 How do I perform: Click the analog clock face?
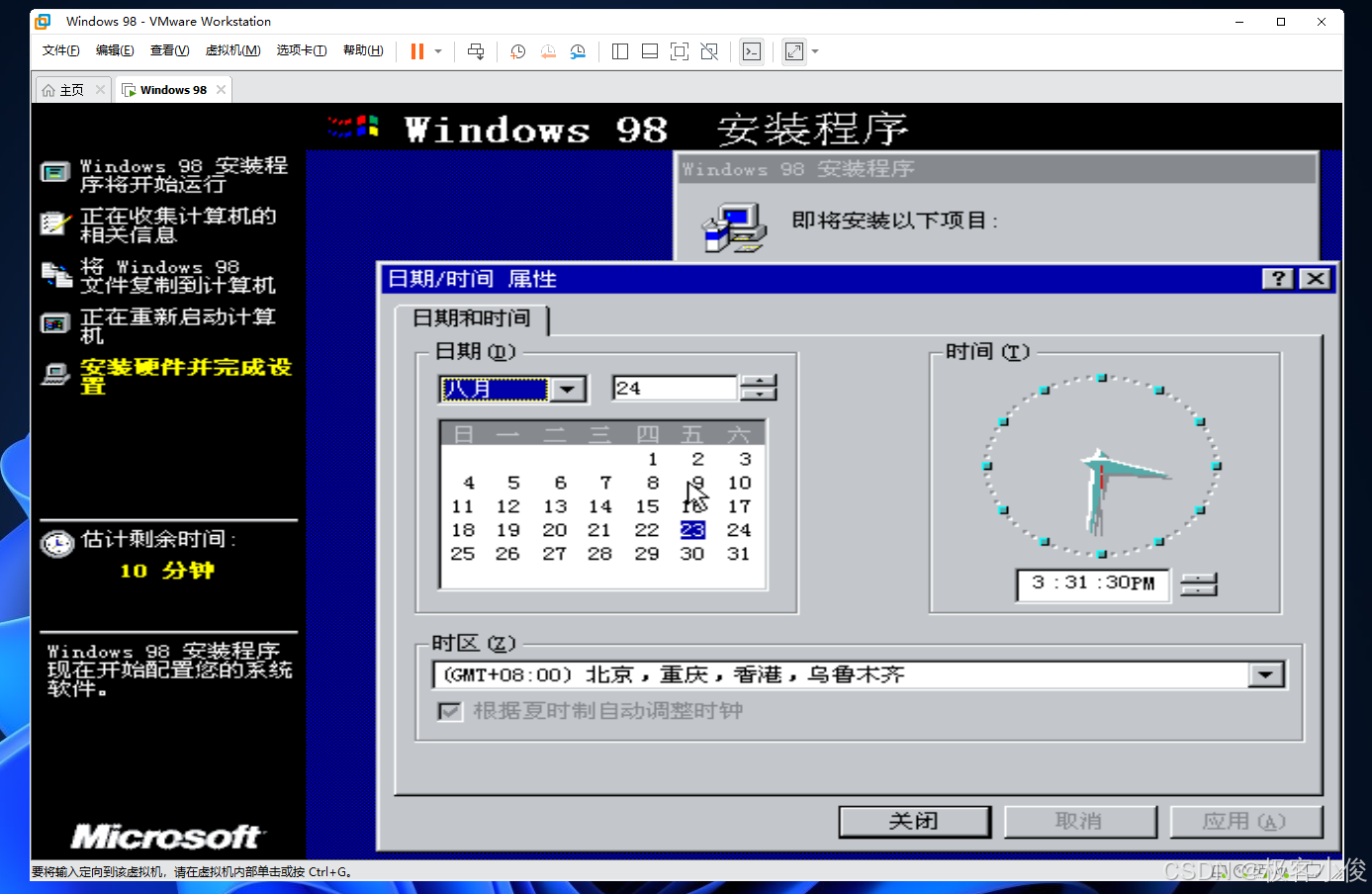pyautogui.click(x=1101, y=465)
